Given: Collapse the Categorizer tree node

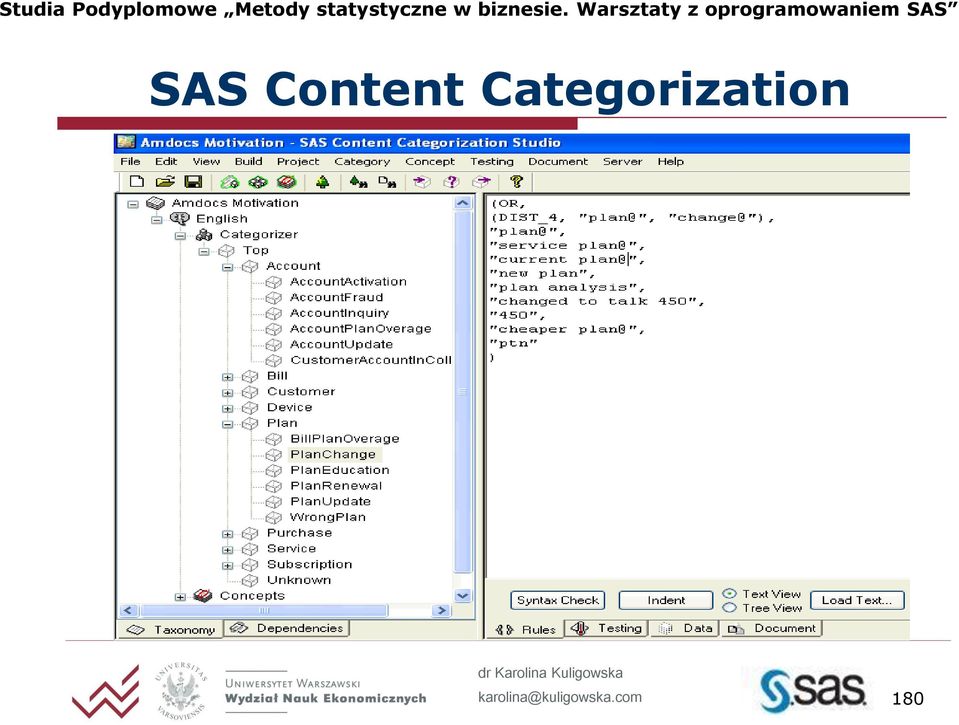Looking at the screenshot, I should coord(180,236).
